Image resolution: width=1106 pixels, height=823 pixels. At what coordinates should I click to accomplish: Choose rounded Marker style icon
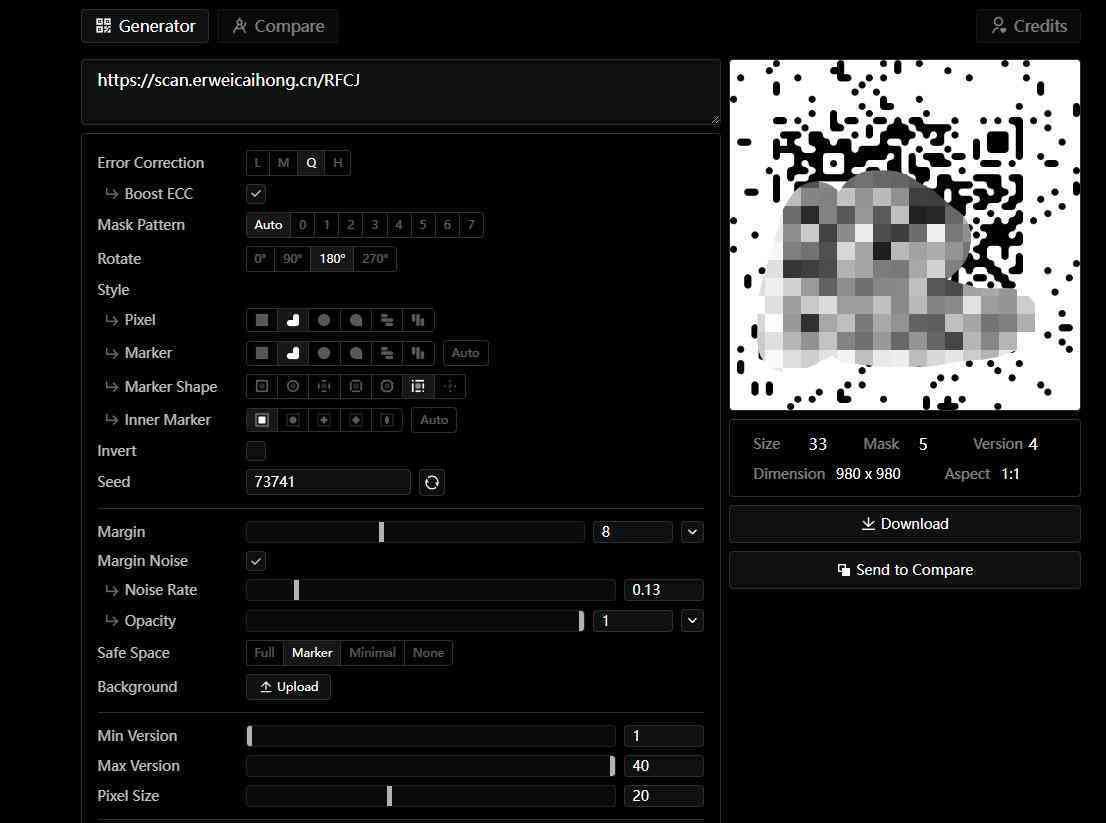(293, 353)
